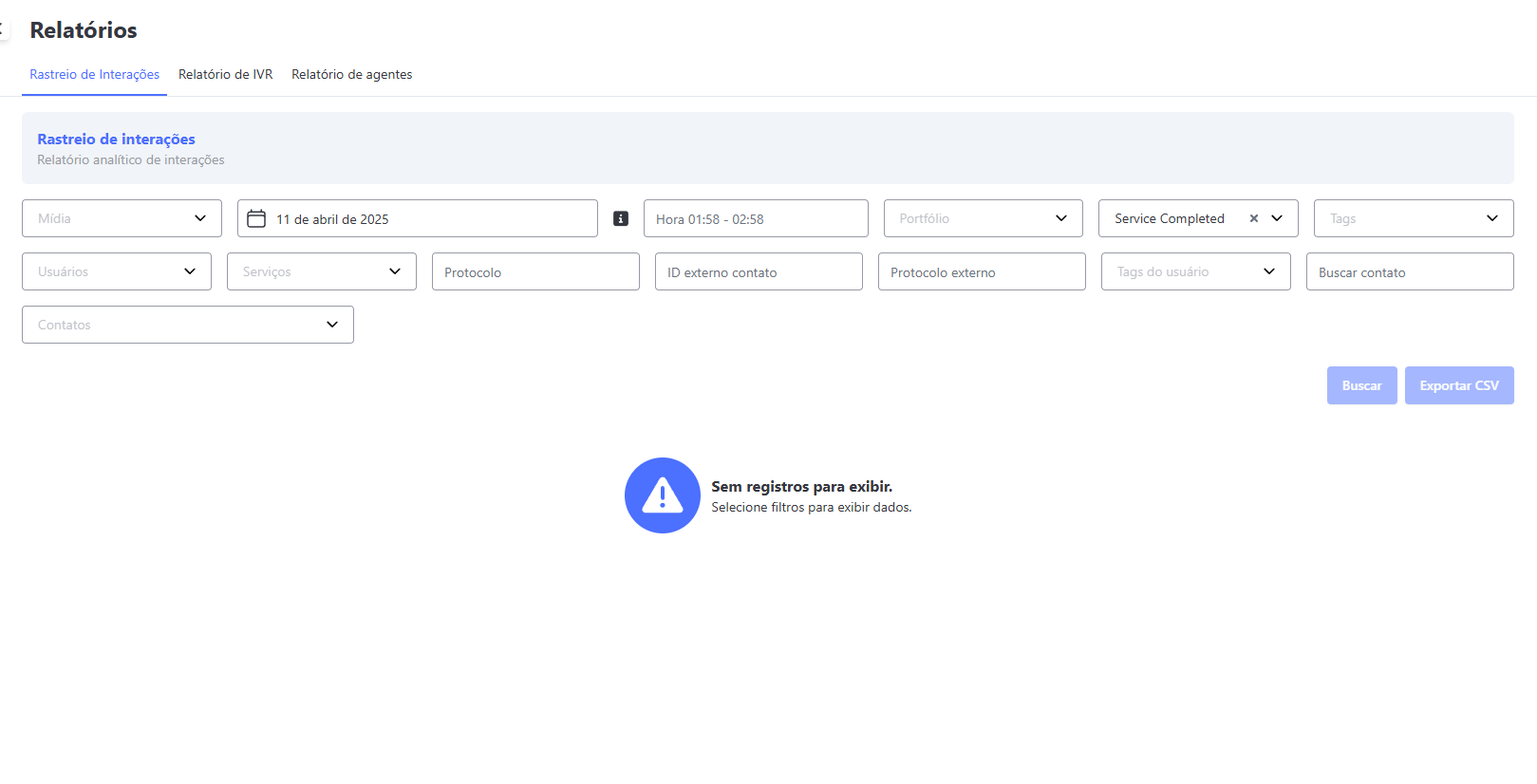Viewport: 1537px width, 784px height.
Task: Select the Rastreio de Interações tab
Action: pyautogui.click(x=94, y=74)
